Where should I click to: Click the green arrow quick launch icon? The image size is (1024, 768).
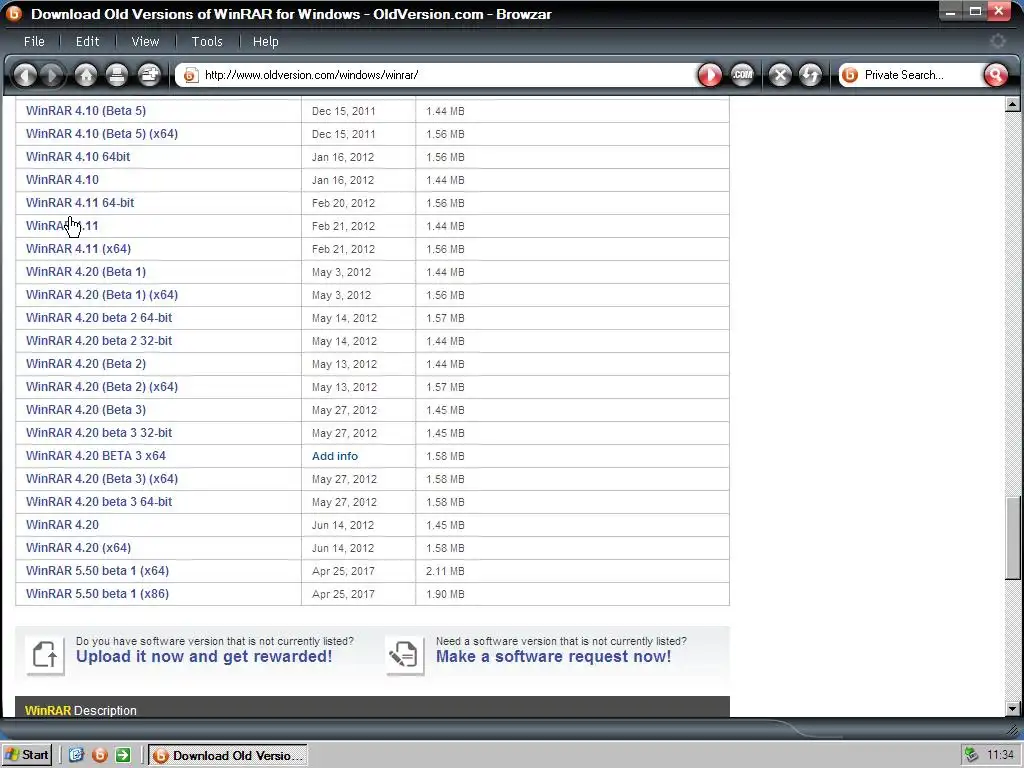[x=123, y=755]
